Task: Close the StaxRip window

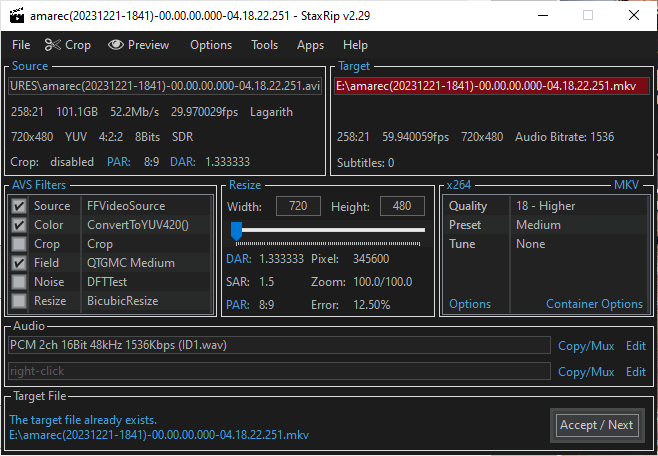Action: (634, 16)
